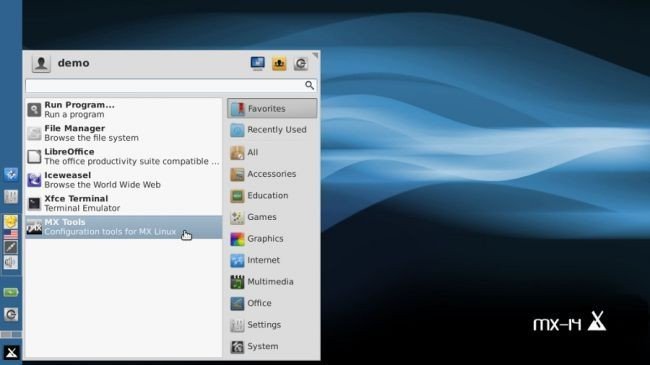Image resolution: width=650 pixels, height=365 pixels.
Task: Open the Multimedia category
Action: coord(272,282)
